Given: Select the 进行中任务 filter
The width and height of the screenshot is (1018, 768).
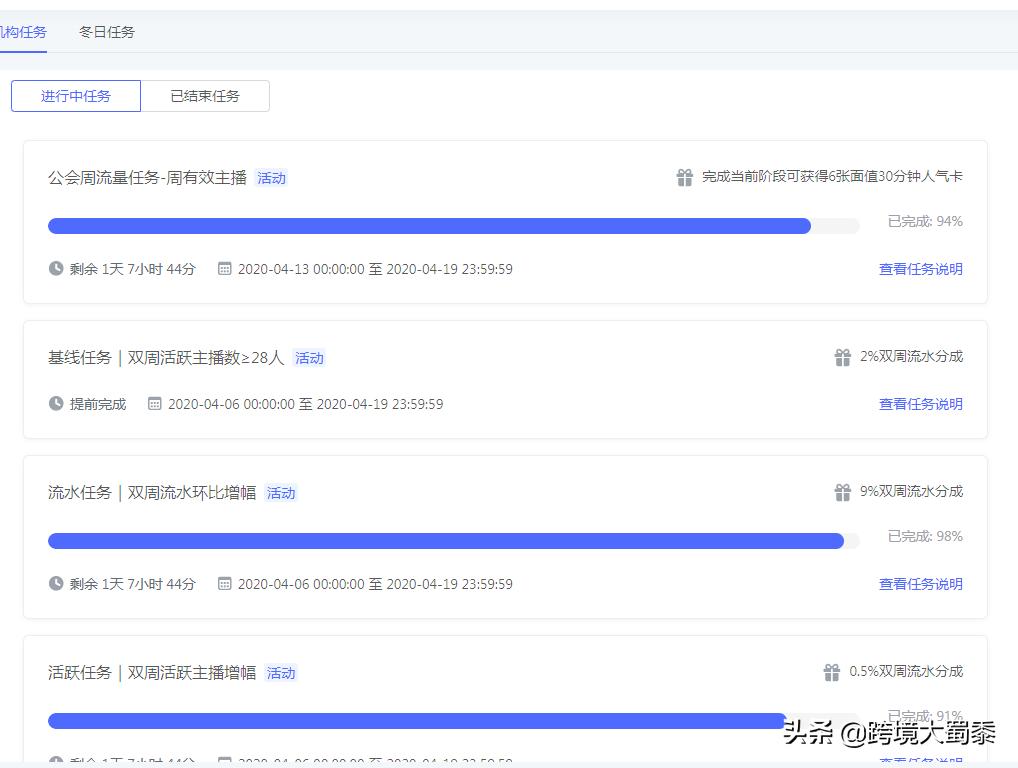Looking at the screenshot, I should click(x=75, y=95).
